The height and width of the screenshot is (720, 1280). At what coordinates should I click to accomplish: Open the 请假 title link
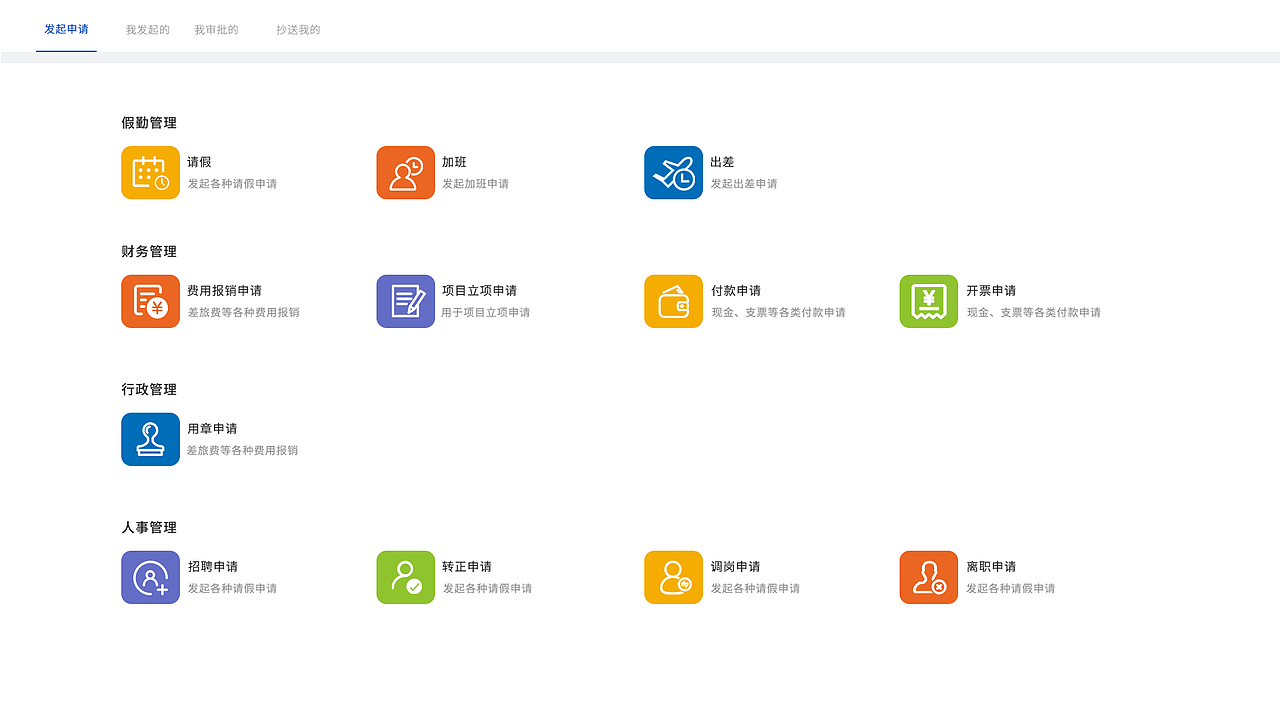point(199,162)
